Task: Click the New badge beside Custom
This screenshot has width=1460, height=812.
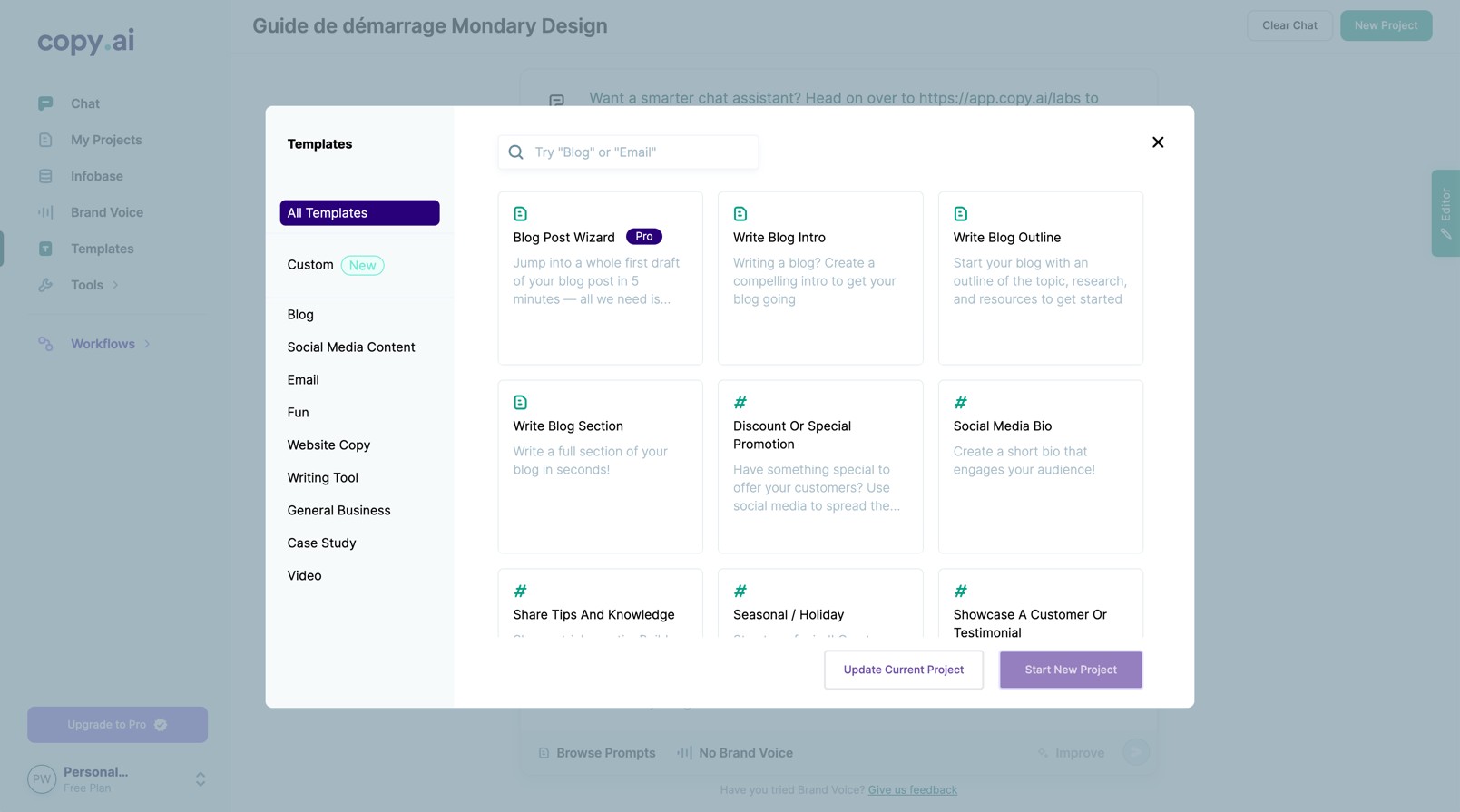Action: click(363, 266)
